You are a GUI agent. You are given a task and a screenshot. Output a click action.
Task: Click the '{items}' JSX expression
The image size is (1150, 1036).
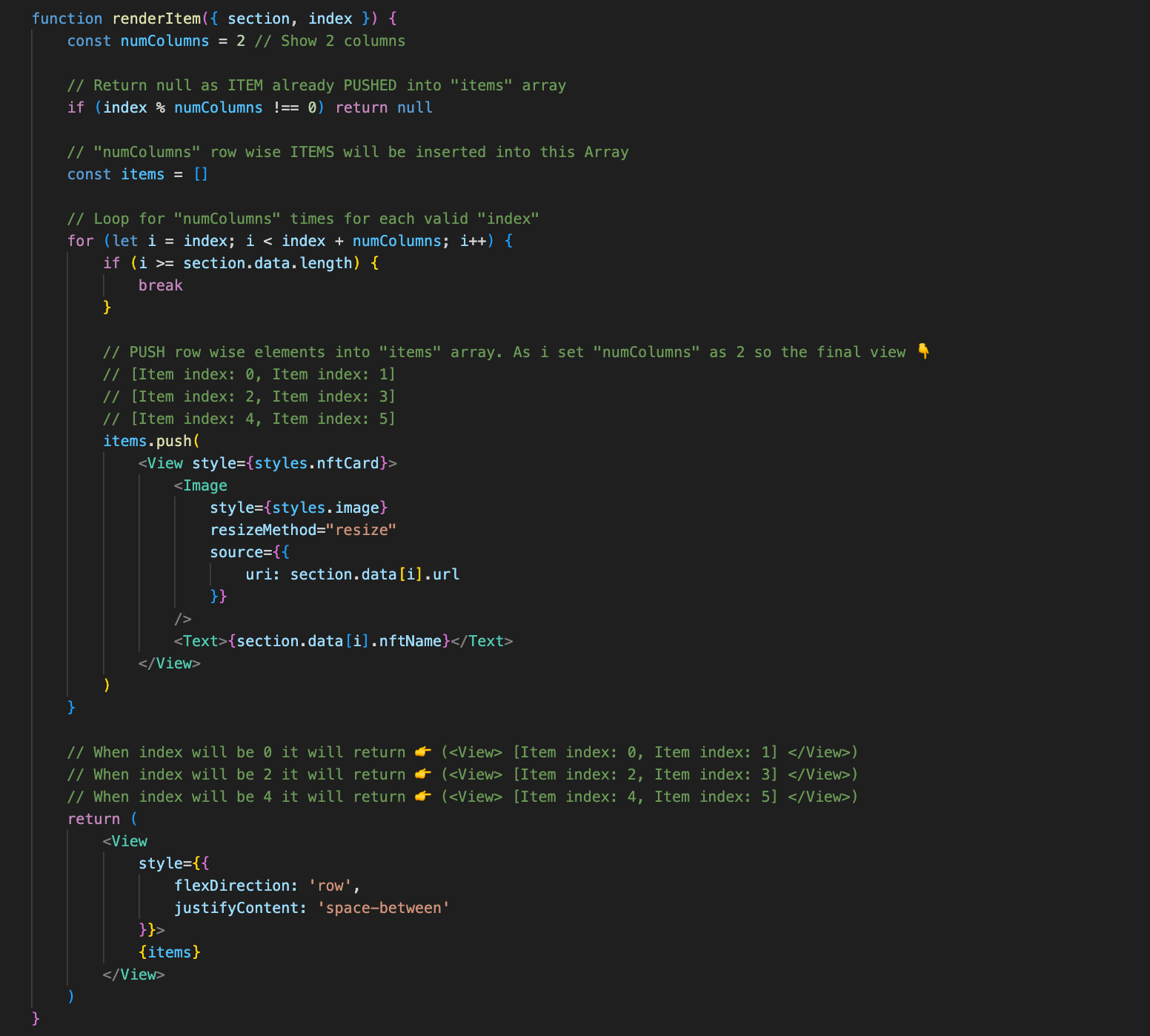click(x=170, y=952)
